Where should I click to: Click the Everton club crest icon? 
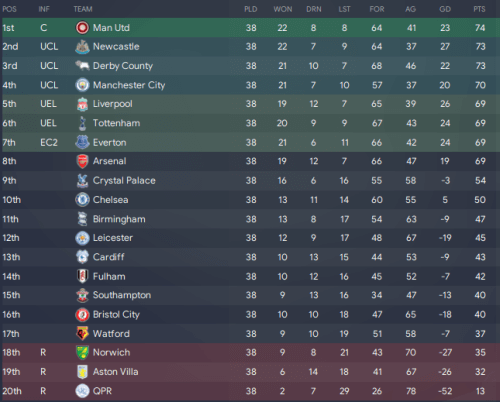pyautogui.click(x=82, y=142)
